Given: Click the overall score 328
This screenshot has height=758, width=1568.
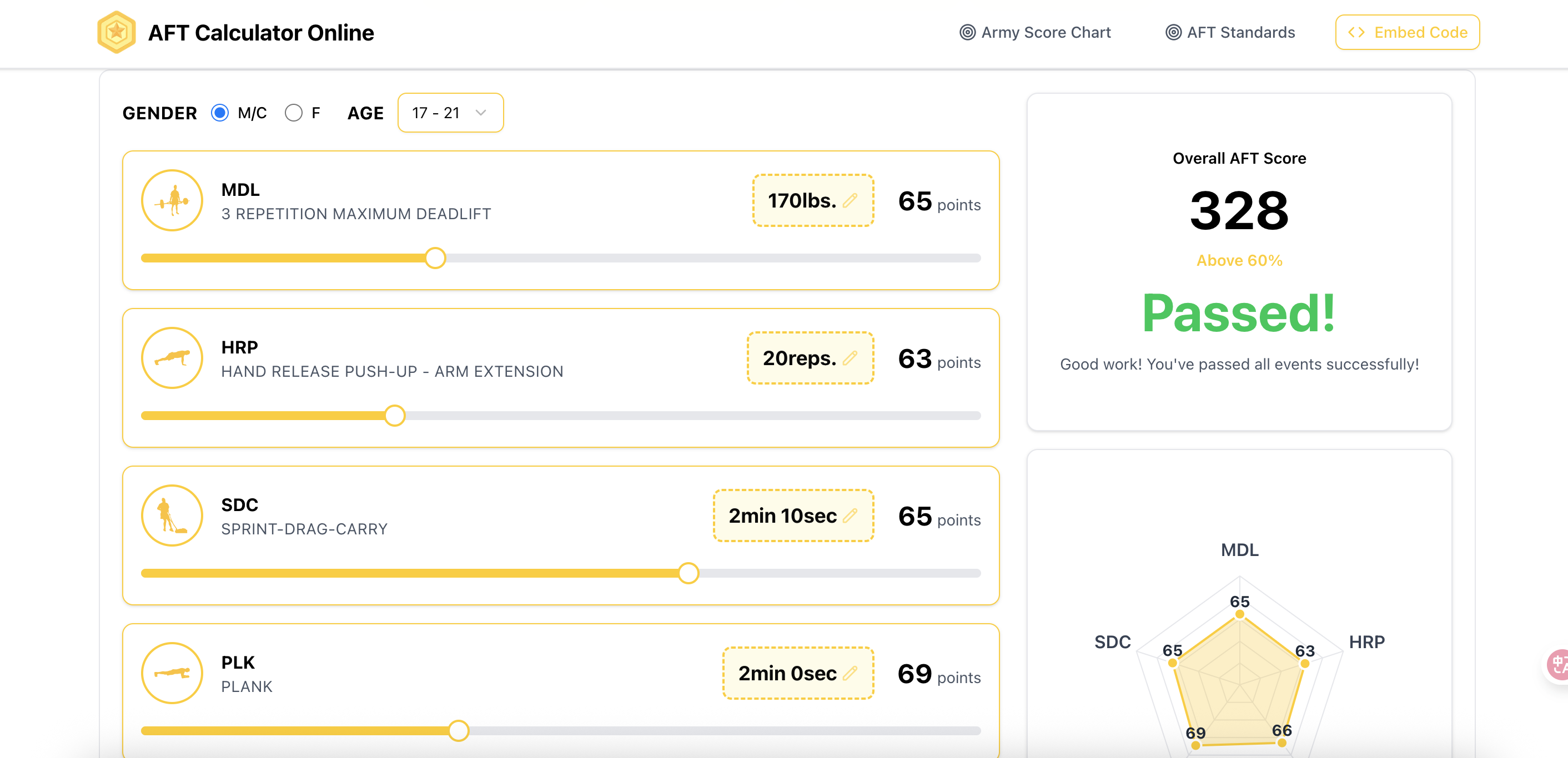Looking at the screenshot, I should click(x=1239, y=210).
